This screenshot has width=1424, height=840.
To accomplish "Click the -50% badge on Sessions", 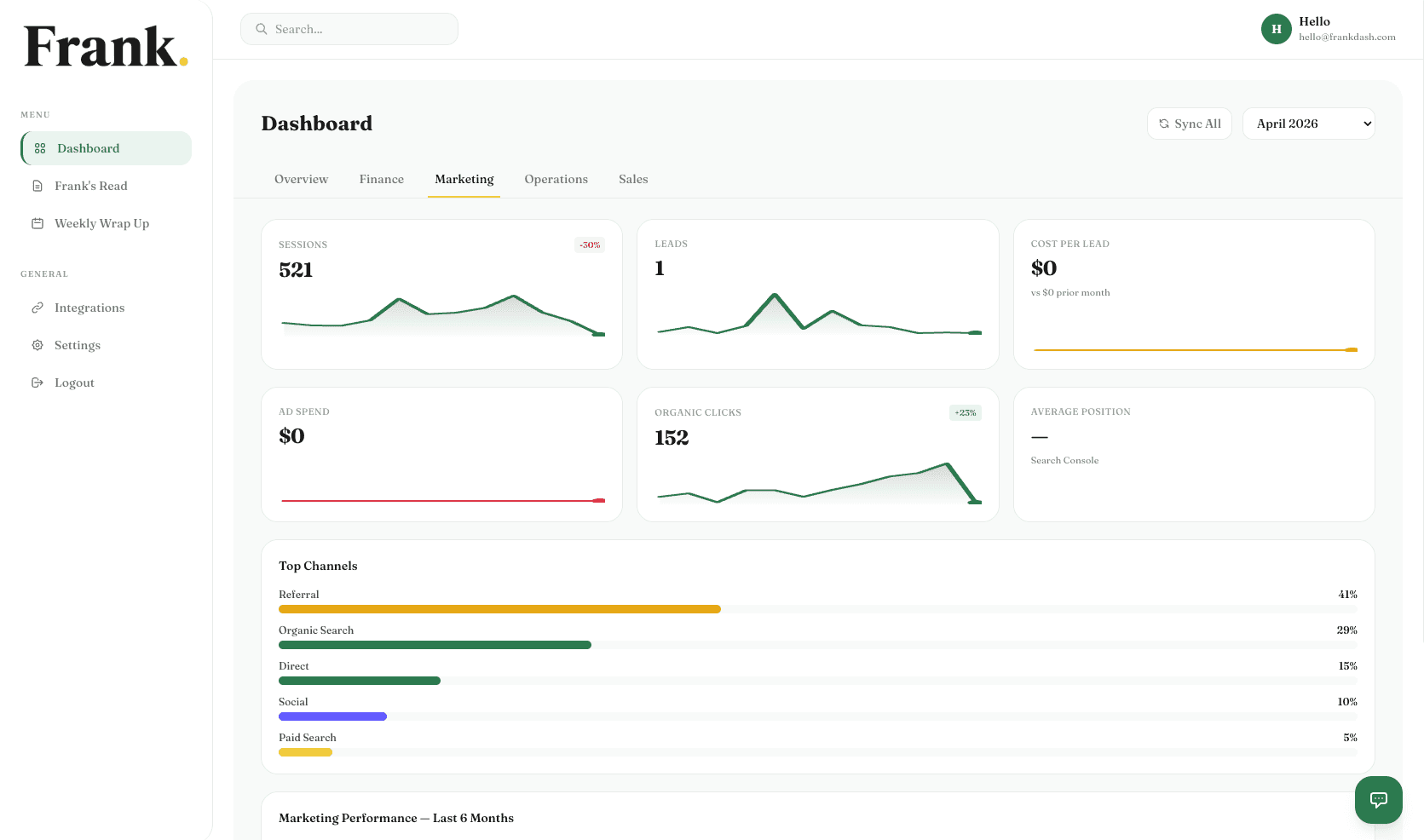I will 590,245.
